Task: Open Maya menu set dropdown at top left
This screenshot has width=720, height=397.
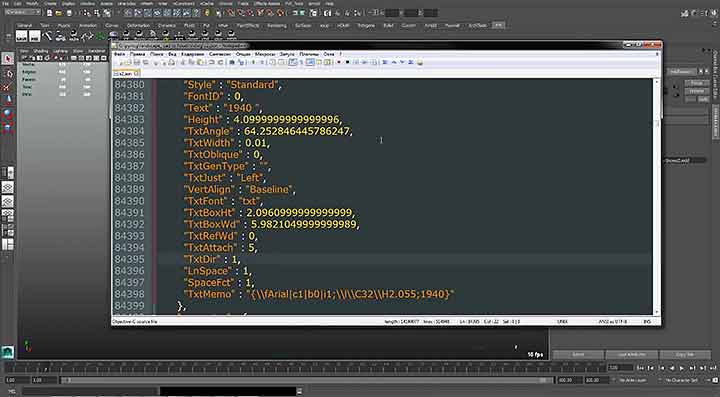Action: pyautogui.click(x=23, y=12)
